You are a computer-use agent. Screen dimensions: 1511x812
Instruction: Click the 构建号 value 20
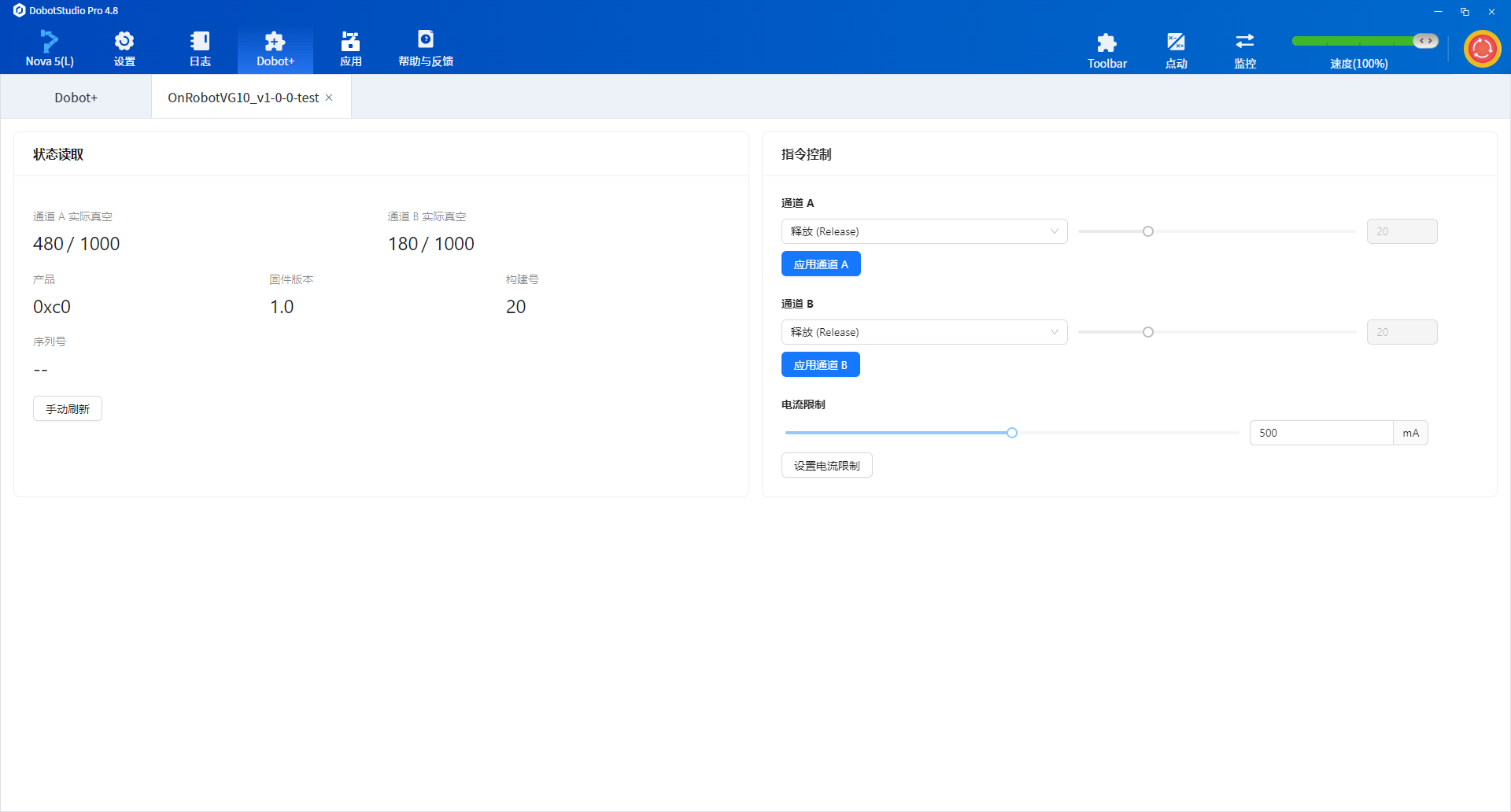click(516, 307)
